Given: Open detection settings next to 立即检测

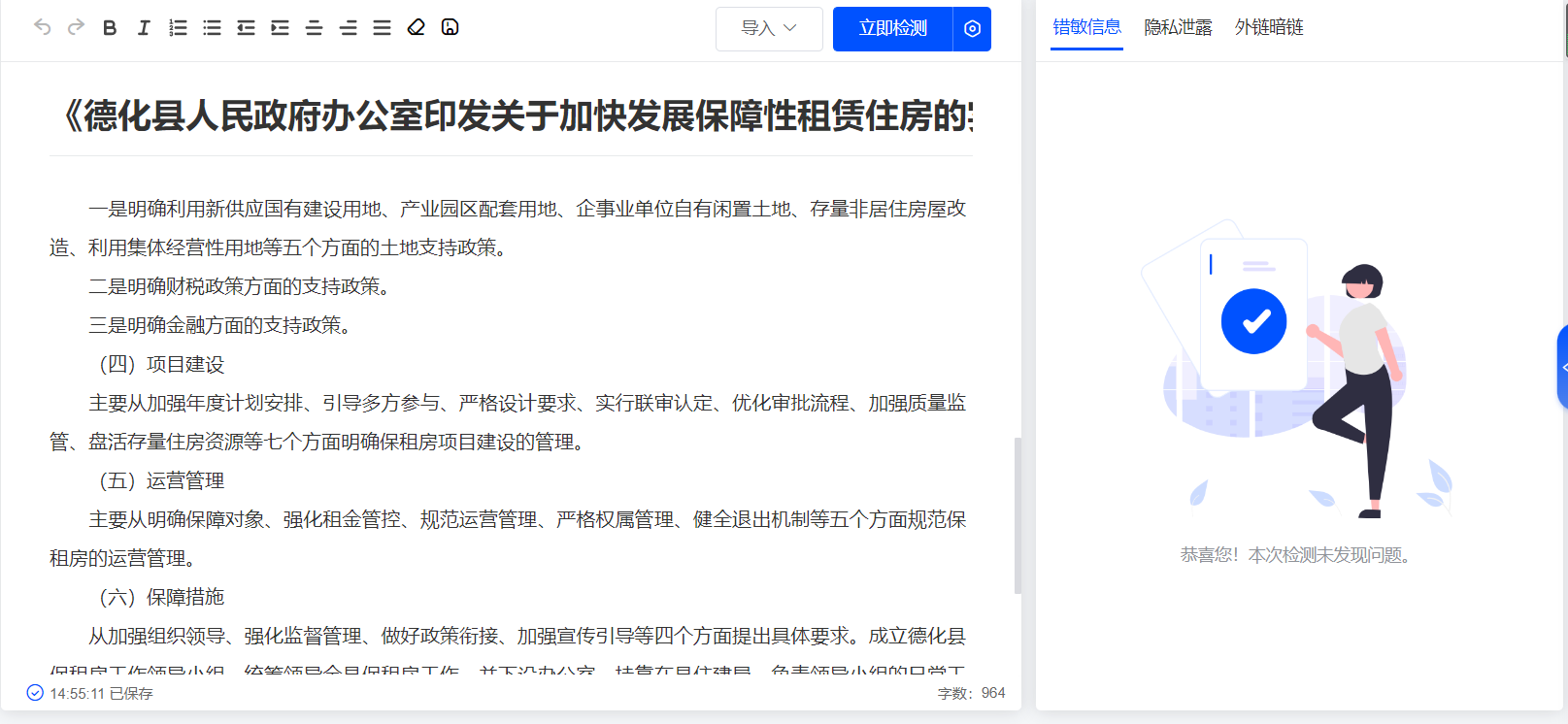Looking at the screenshot, I should pyautogui.click(x=972, y=29).
